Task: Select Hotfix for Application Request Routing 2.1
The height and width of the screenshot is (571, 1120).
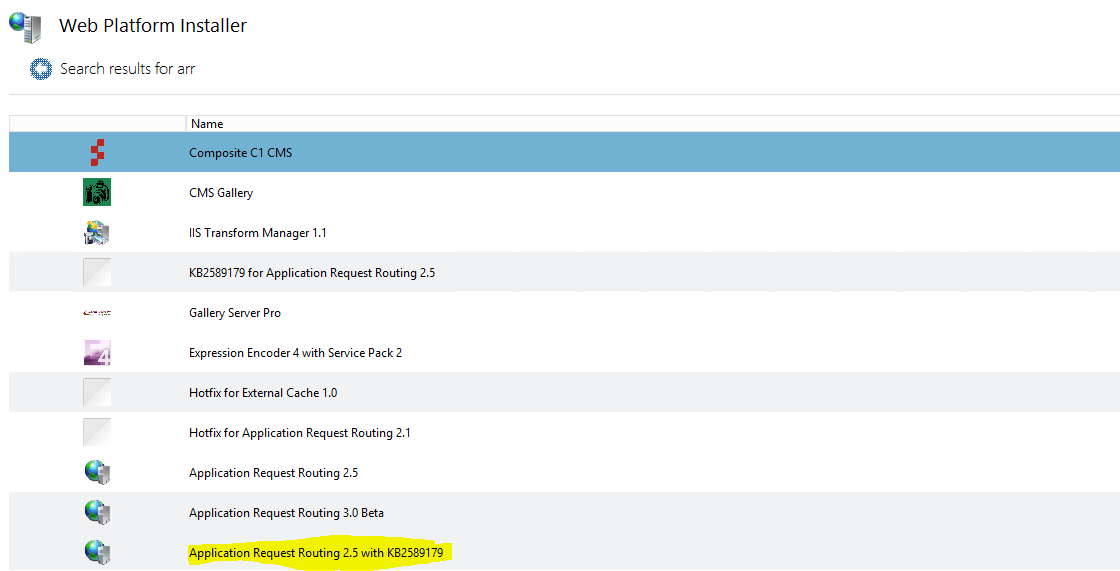Action: pyautogui.click(x=300, y=433)
